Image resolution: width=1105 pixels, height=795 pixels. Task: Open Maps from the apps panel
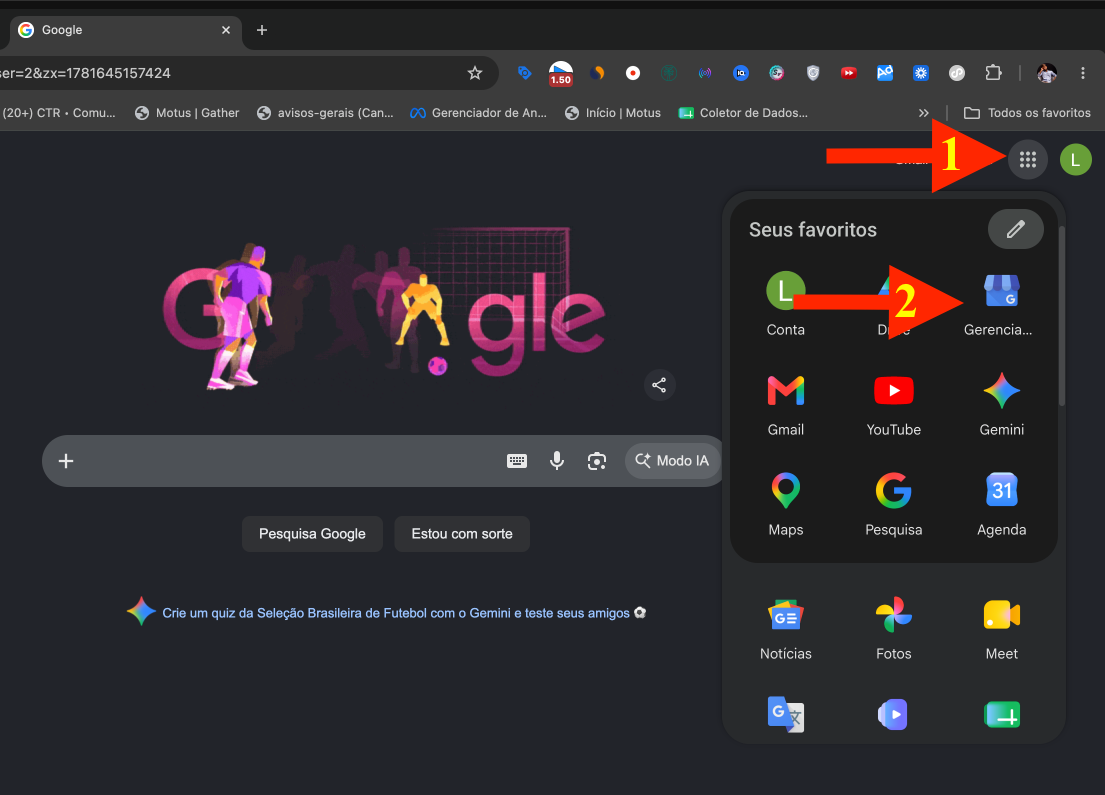click(785, 505)
